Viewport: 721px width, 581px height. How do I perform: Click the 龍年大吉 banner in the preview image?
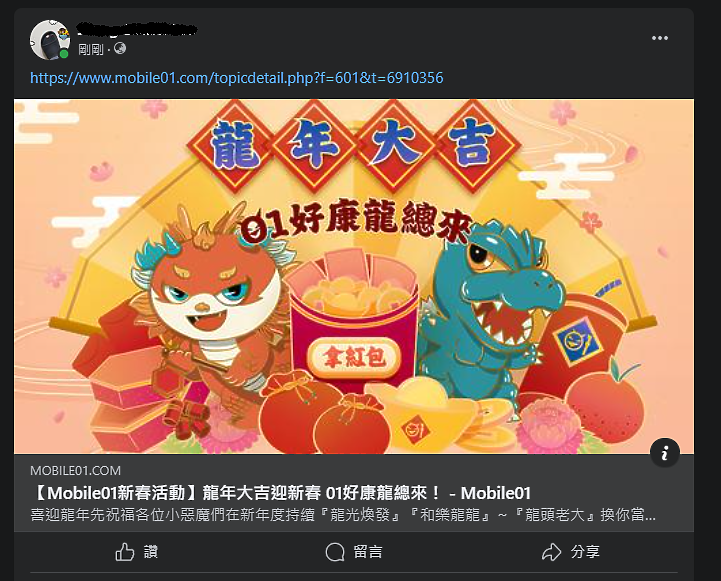(354, 145)
